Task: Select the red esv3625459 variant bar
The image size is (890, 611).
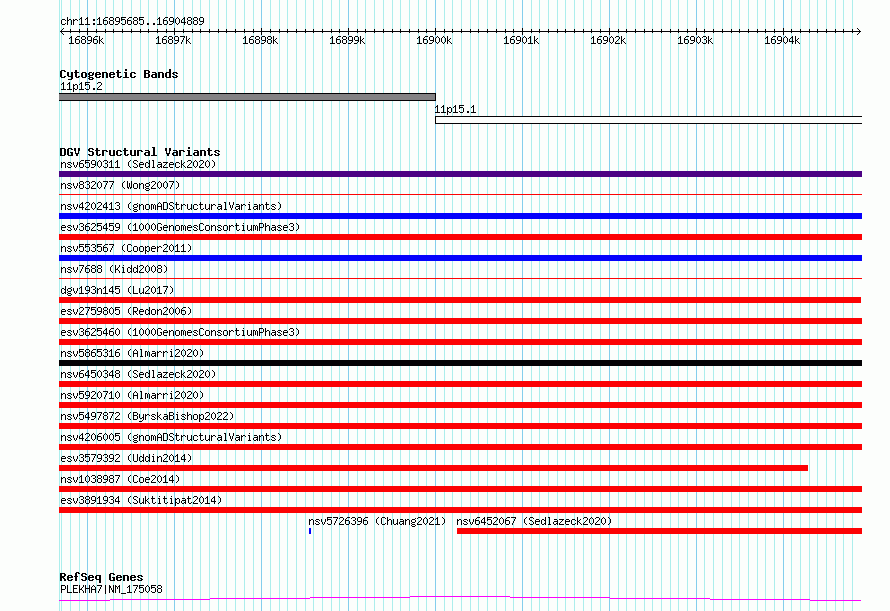Action: click(460, 237)
